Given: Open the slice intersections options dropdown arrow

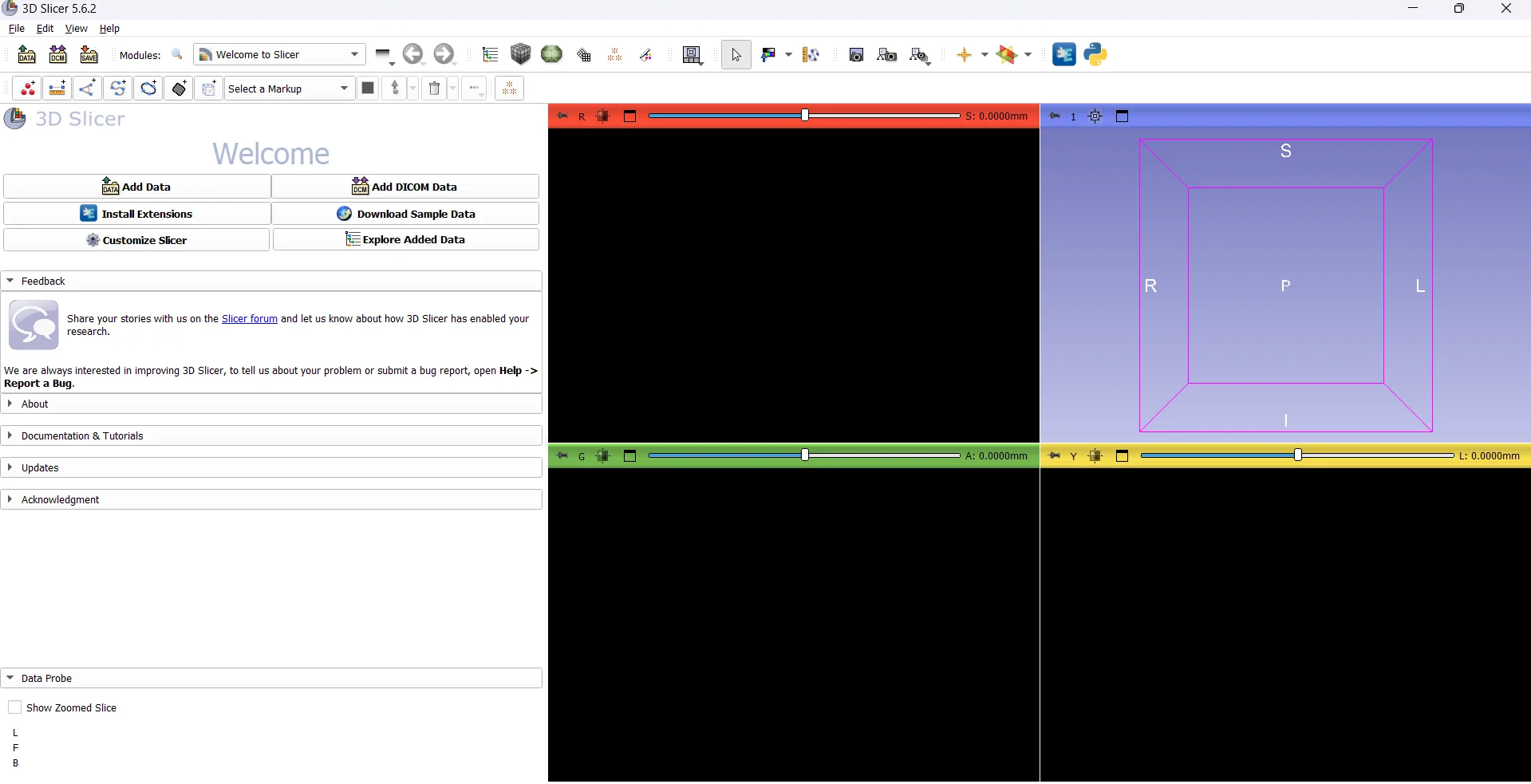Looking at the screenshot, I should pos(1028,54).
